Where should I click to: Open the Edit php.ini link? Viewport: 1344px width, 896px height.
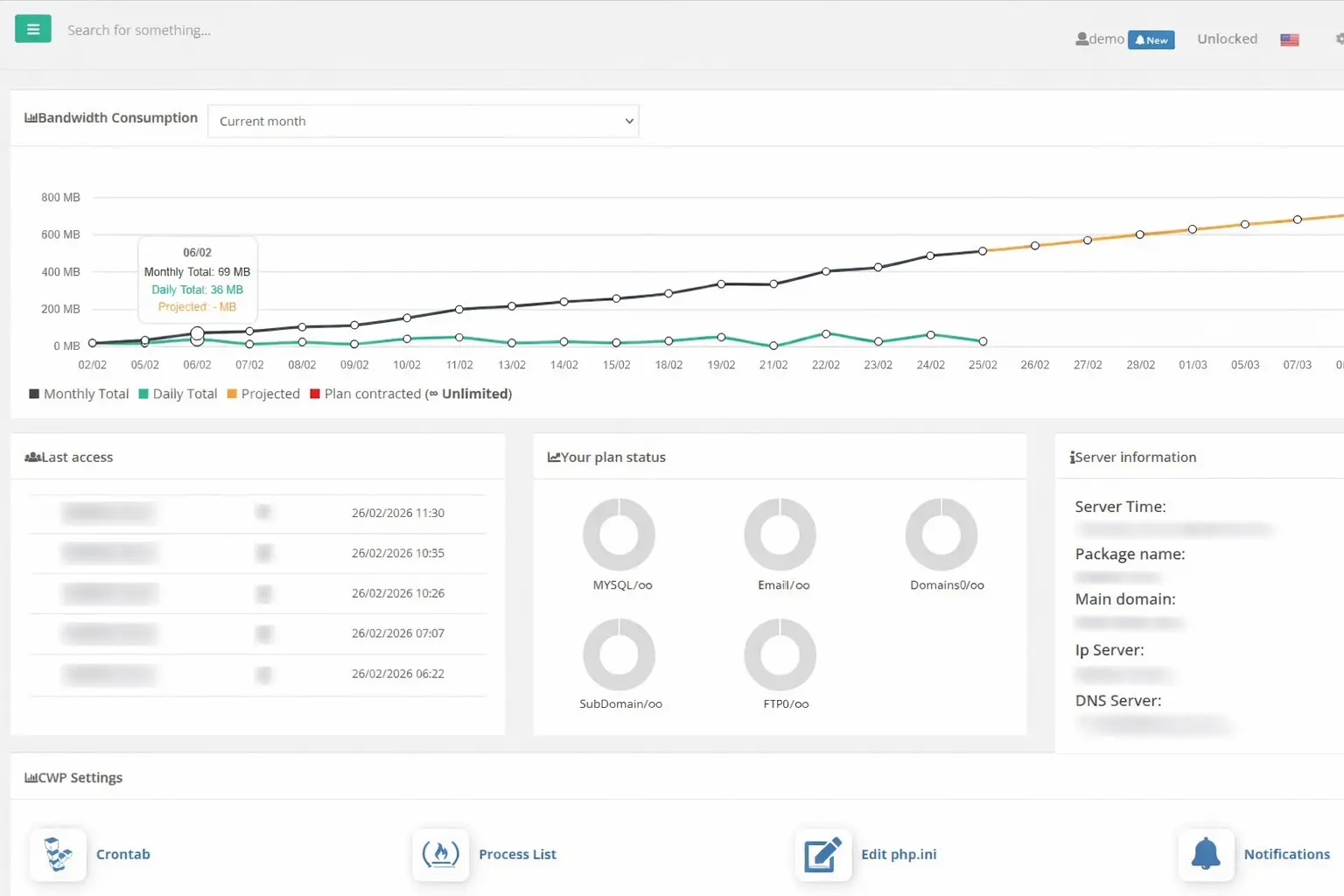coord(899,854)
